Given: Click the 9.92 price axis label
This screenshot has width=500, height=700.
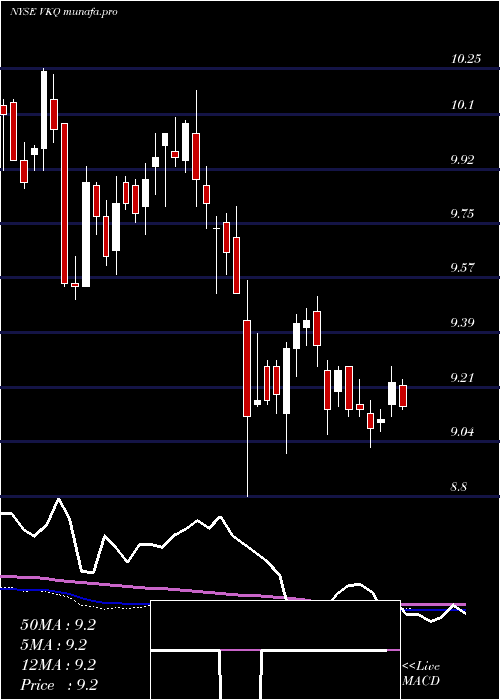Looking at the screenshot, I should coord(462,159).
